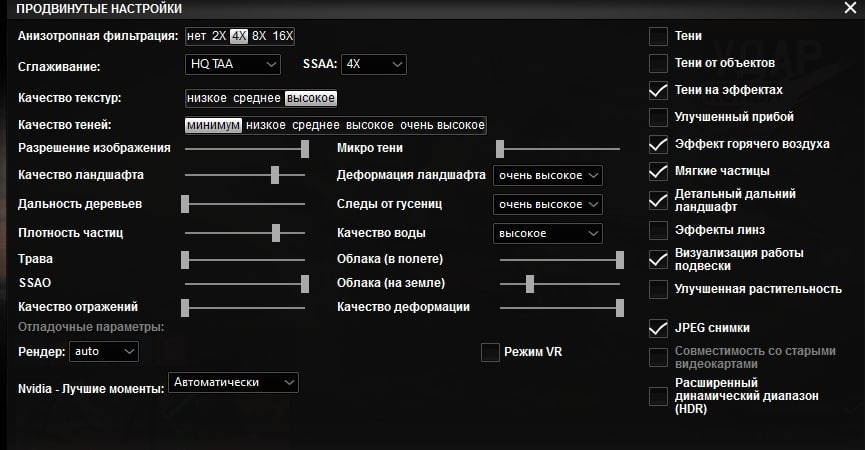
Task: Open the Рендер auto dropdown
Action: 104,351
